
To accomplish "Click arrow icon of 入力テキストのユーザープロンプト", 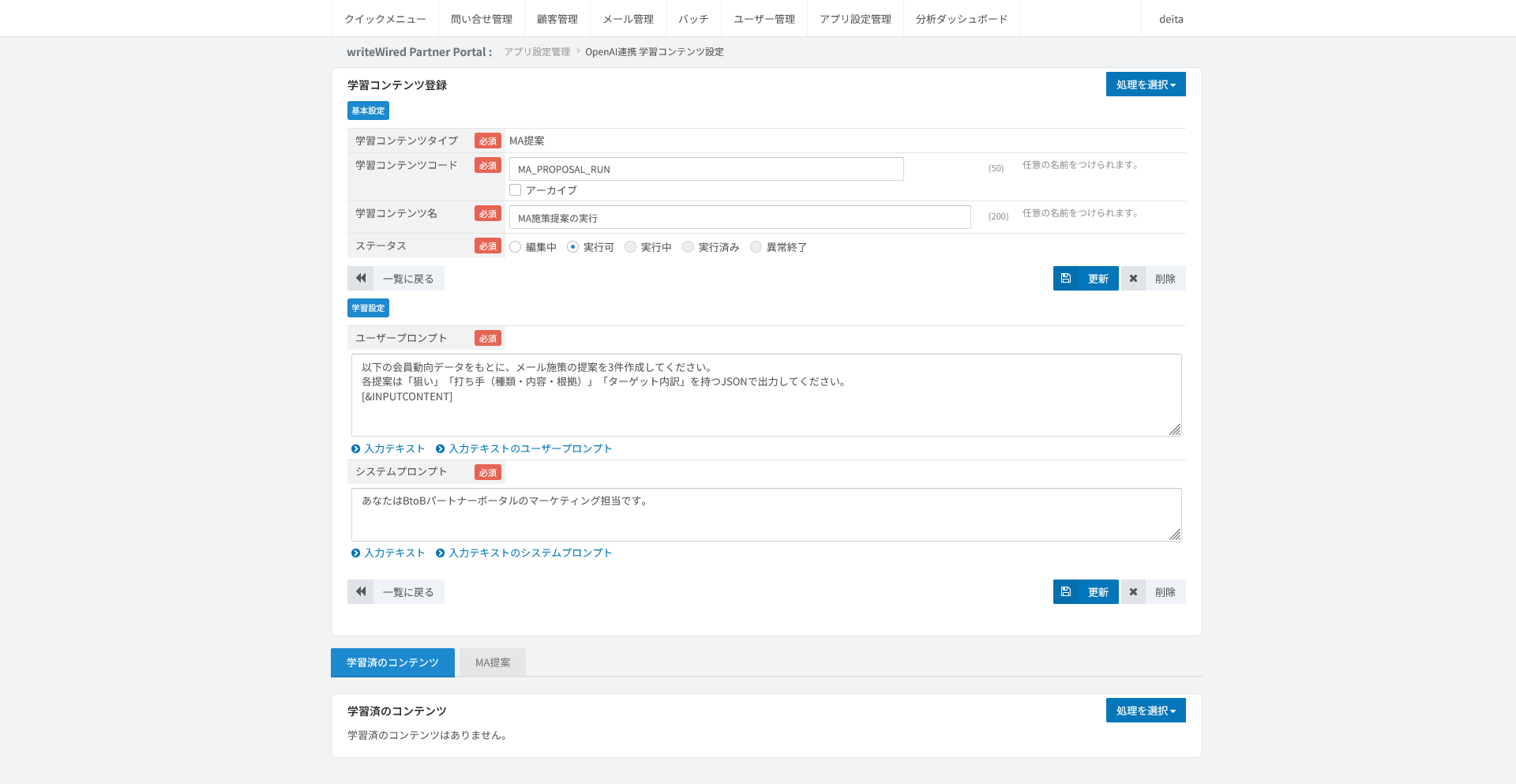I will [440, 448].
